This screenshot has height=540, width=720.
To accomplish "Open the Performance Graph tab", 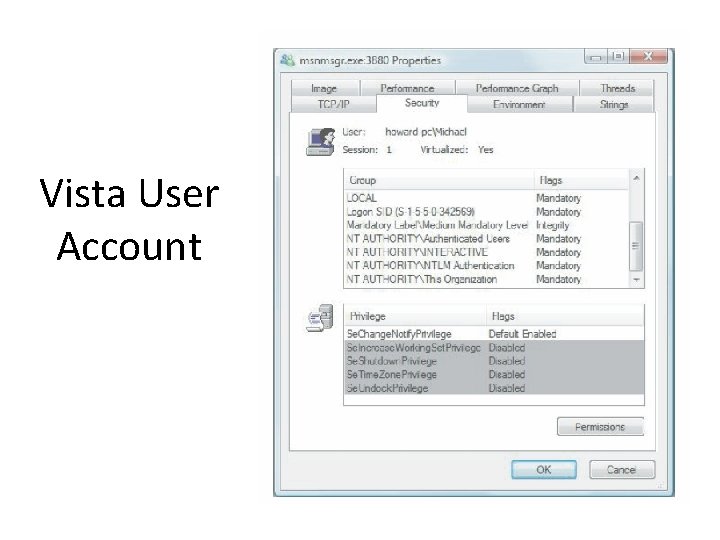I will (517, 88).
